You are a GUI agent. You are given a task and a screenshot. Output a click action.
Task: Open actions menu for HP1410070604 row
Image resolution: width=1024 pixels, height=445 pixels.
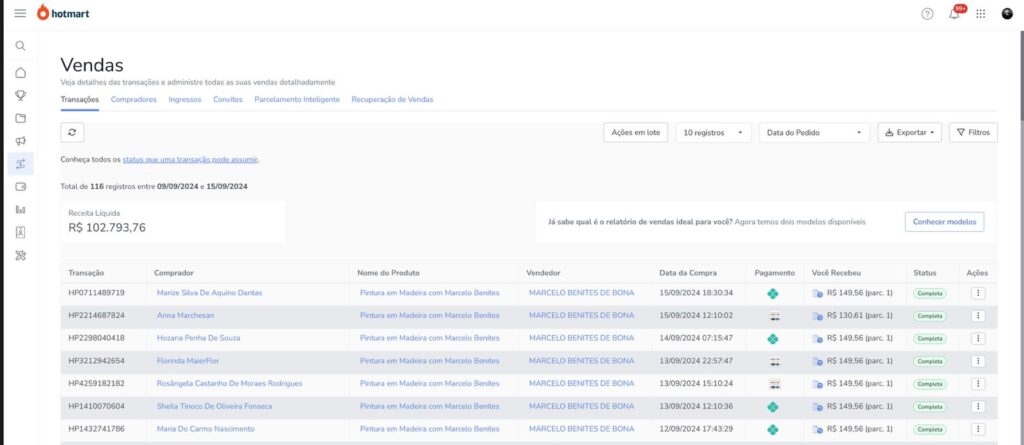coord(978,406)
